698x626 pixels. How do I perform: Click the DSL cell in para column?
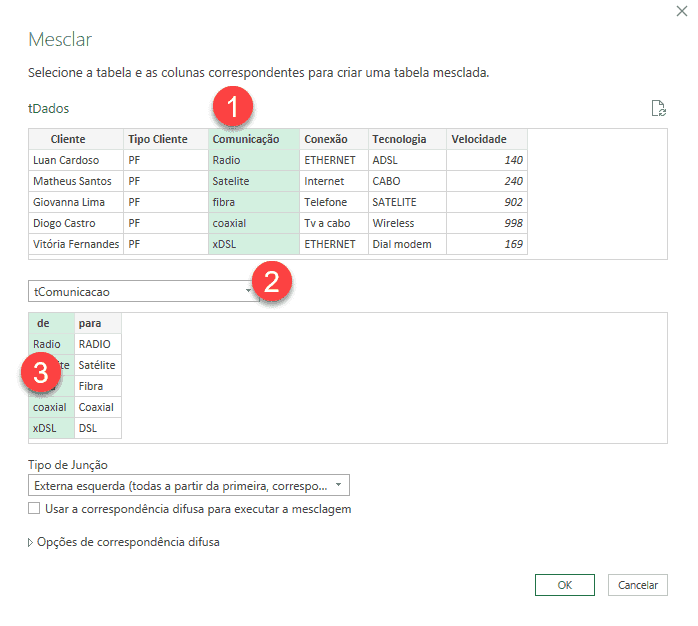point(98,428)
